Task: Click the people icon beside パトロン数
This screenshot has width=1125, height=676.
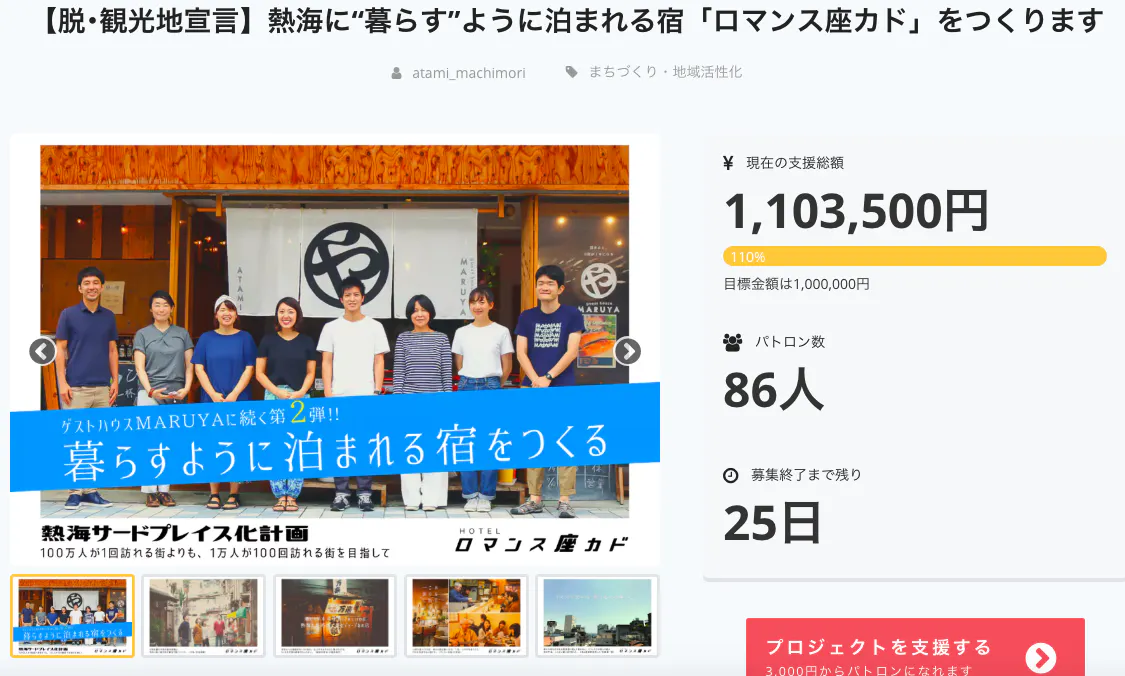Action: pyautogui.click(x=733, y=342)
